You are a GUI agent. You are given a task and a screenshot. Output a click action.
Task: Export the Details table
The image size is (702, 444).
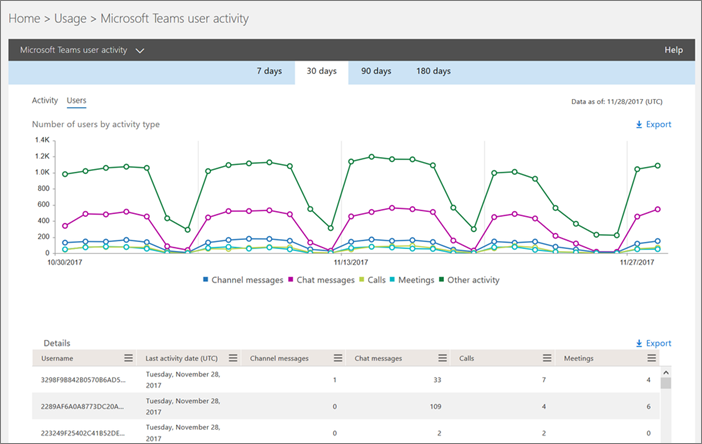tap(653, 343)
